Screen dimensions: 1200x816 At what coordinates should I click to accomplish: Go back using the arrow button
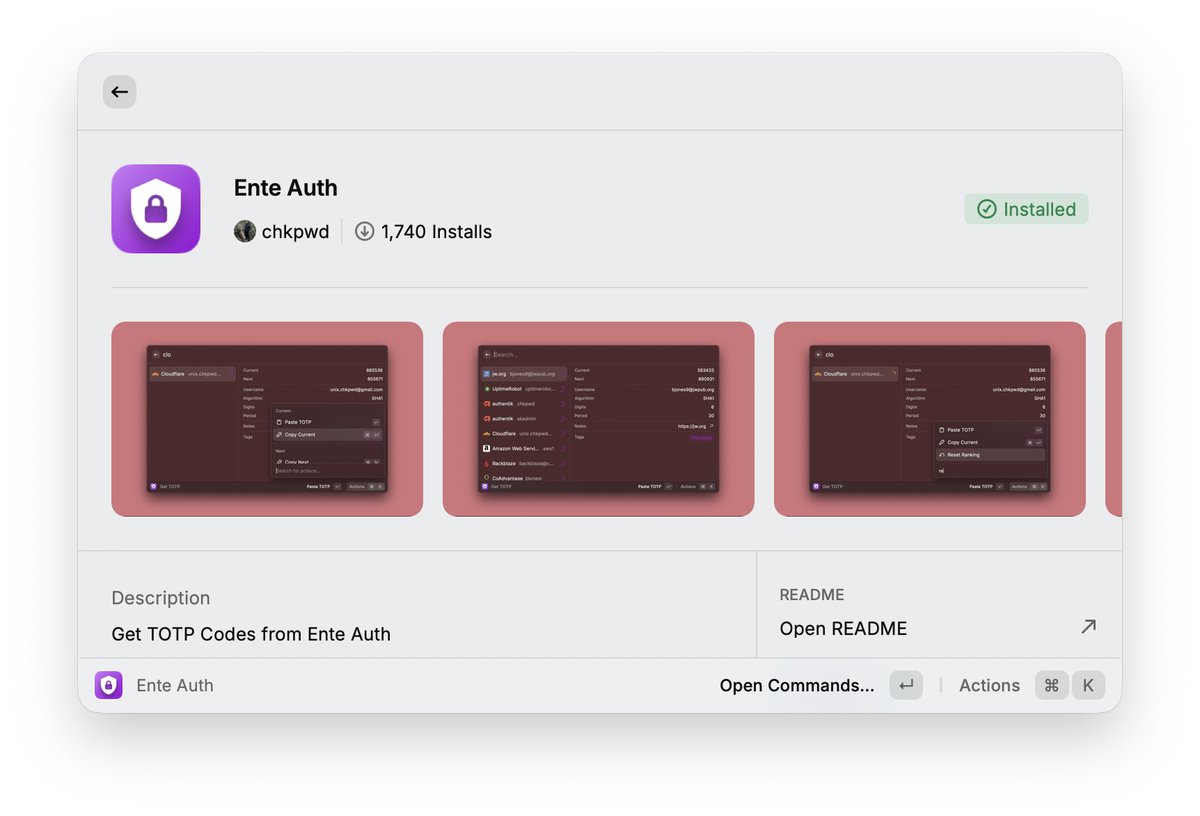[119, 92]
